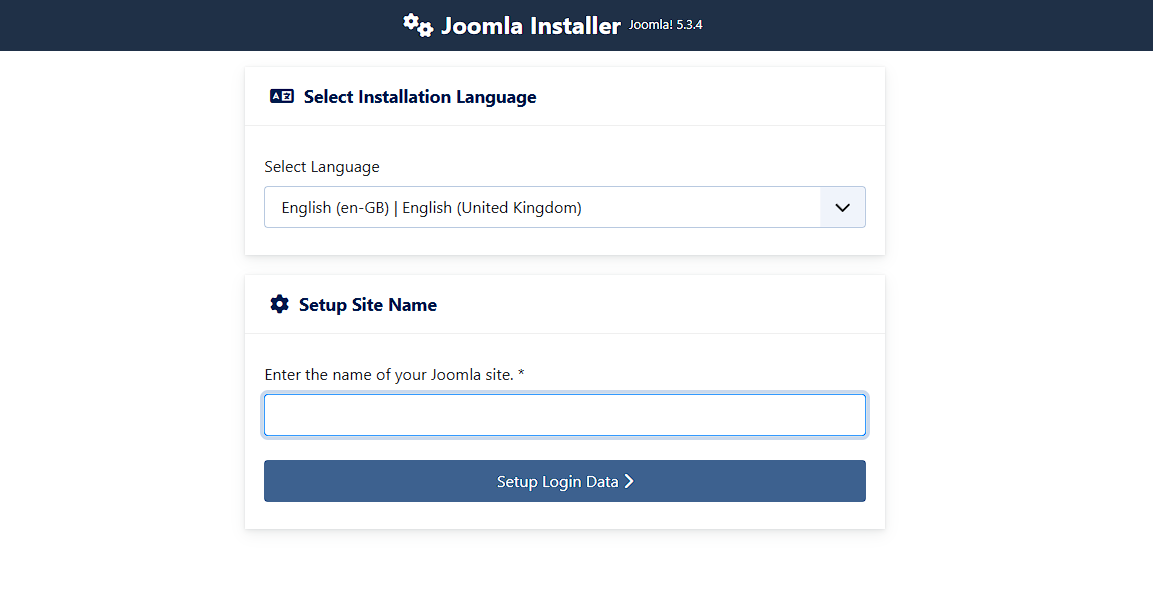
Task: Open the language dropdown arrow
Action: click(842, 207)
